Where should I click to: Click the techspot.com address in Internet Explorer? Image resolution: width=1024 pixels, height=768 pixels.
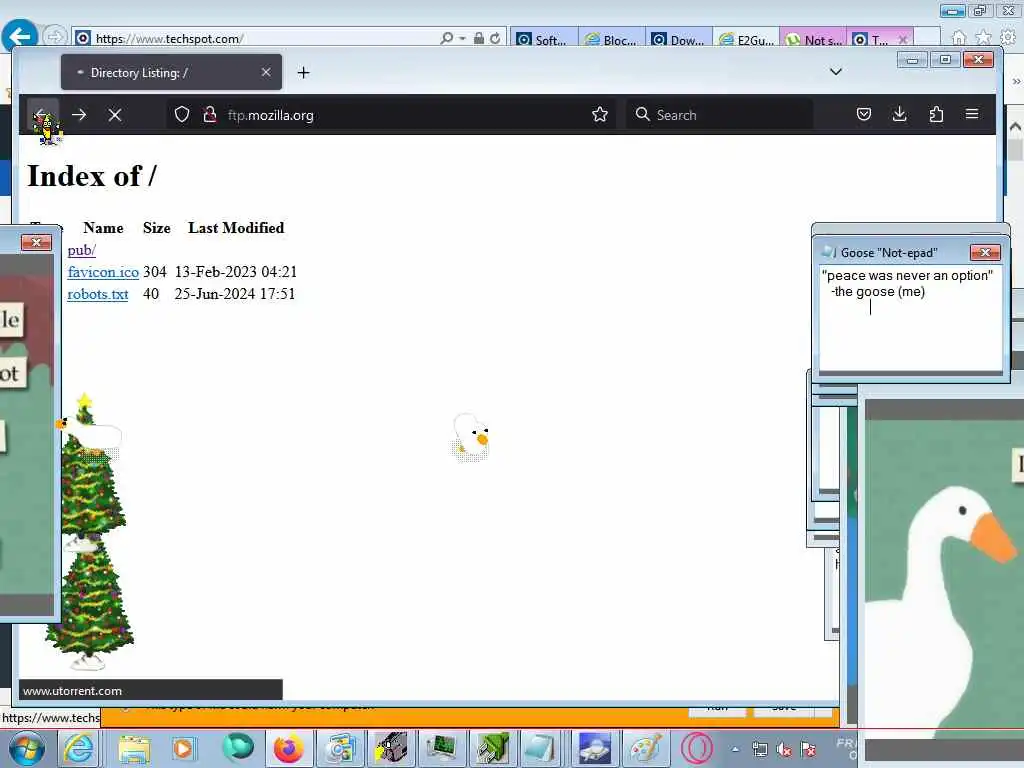tap(170, 39)
